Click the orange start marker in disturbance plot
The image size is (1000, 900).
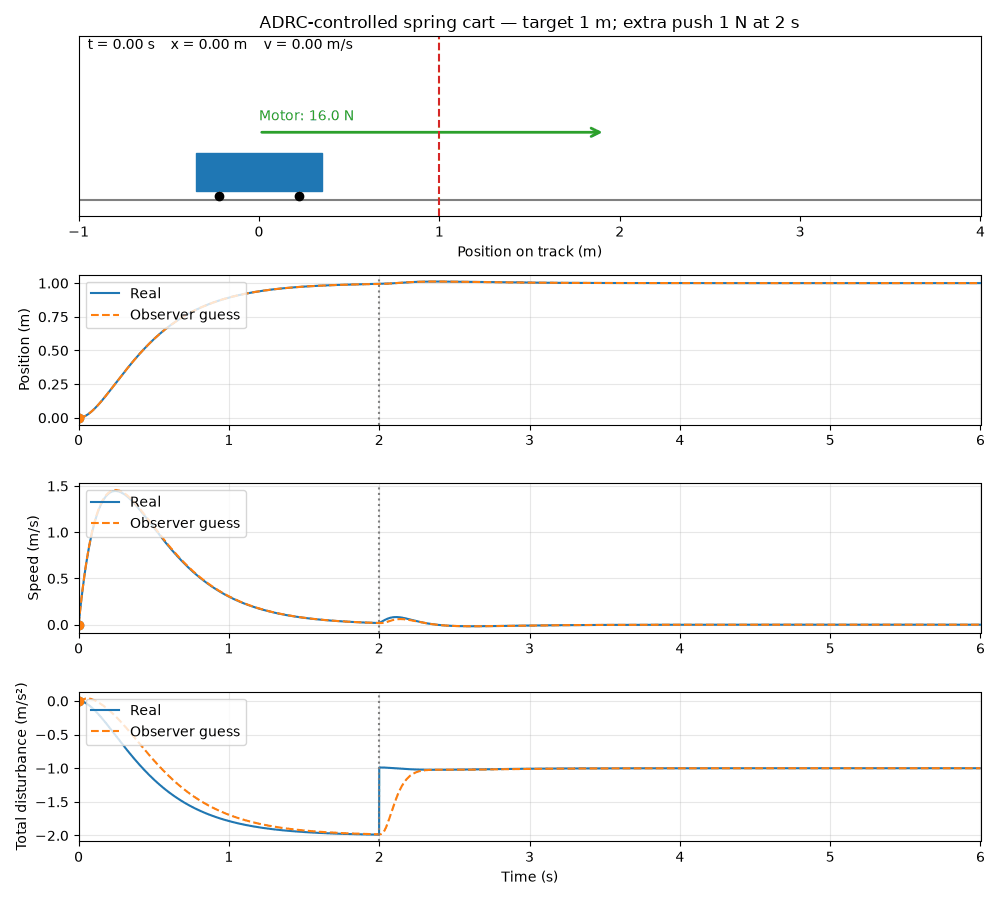pos(80,701)
